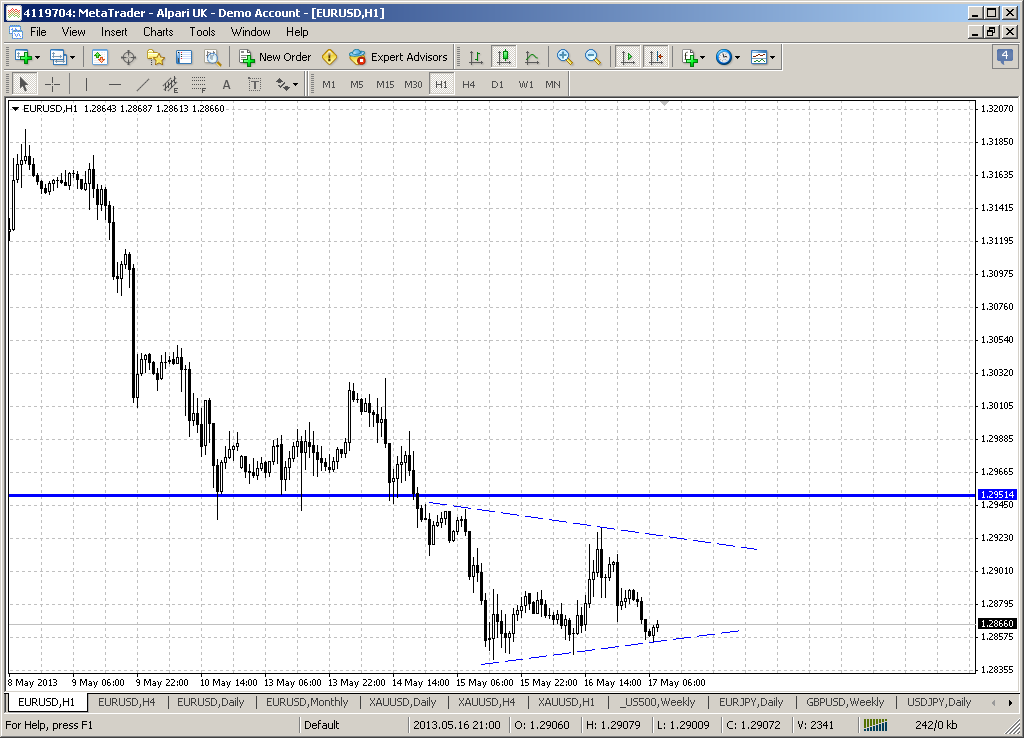Select the Trendline drawing tool
The height and width of the screenshot is (738, 1024).
coord(143,84)
